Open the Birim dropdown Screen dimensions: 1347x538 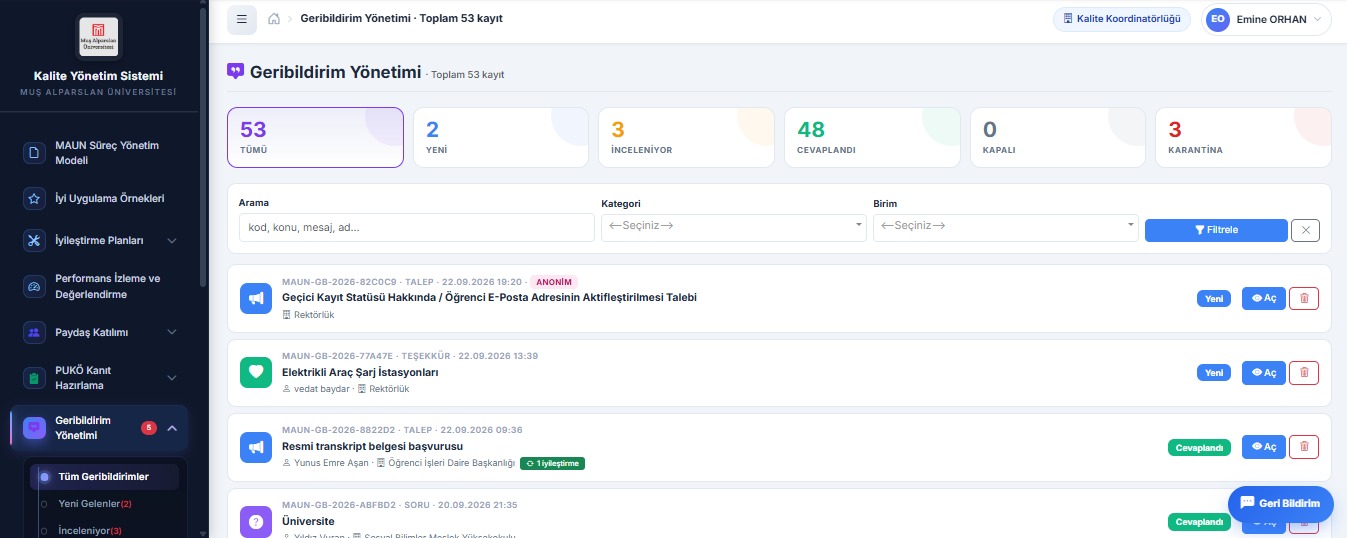1005,227
